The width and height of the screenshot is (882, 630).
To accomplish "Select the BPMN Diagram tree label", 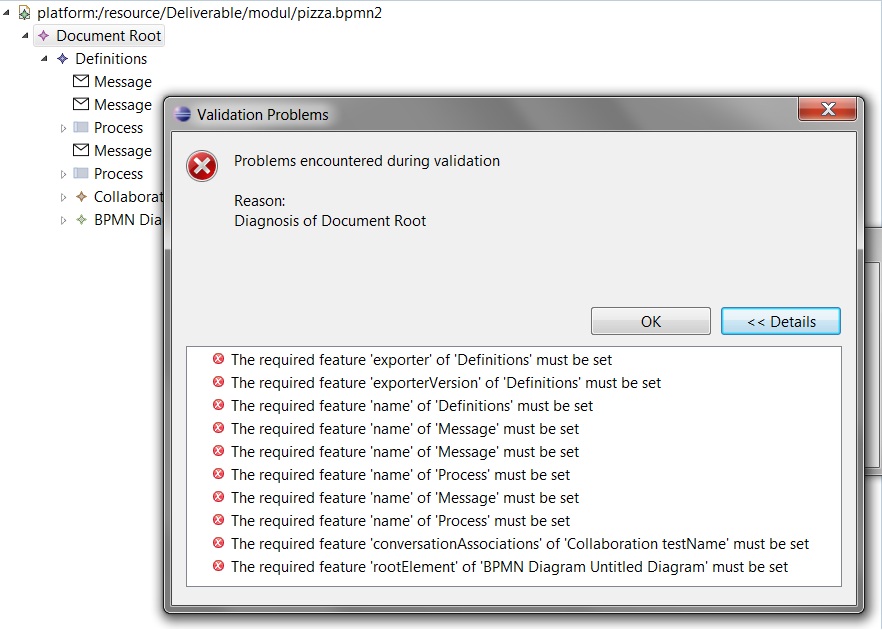I will 128,220.
